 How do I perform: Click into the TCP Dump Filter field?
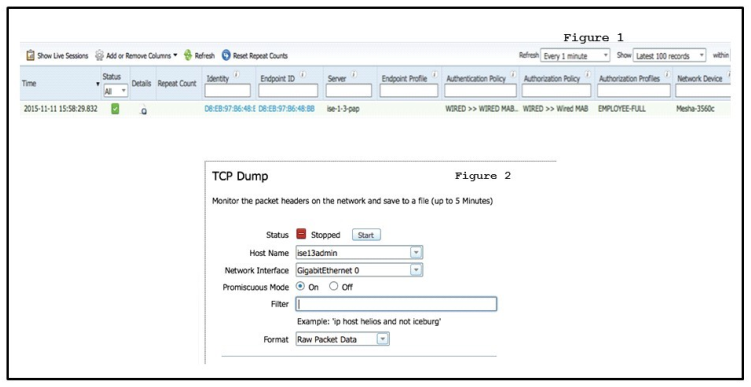[x=396, y=304]
